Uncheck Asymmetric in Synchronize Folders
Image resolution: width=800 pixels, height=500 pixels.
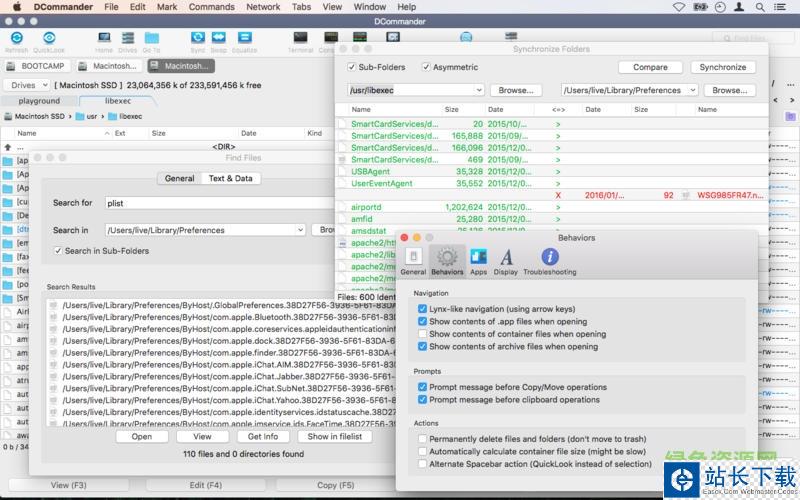[426, 68]
